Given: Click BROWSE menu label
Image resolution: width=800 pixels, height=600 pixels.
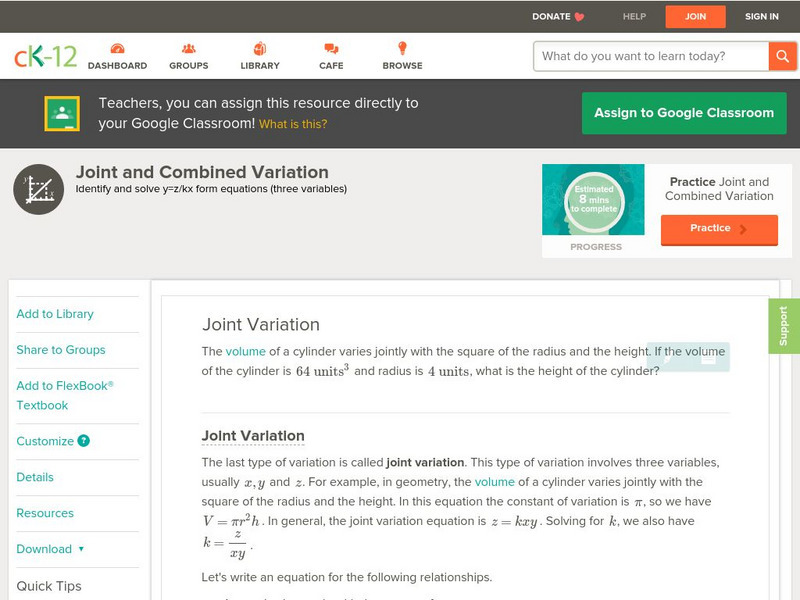Looking at the screenshot, I should click(x=402, y=66).
